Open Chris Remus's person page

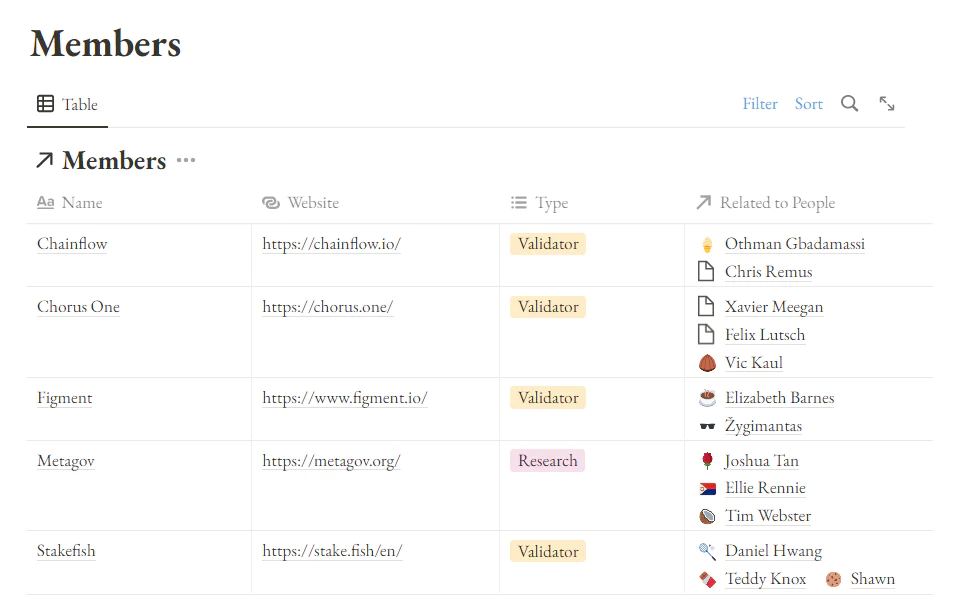coord(768,272)
